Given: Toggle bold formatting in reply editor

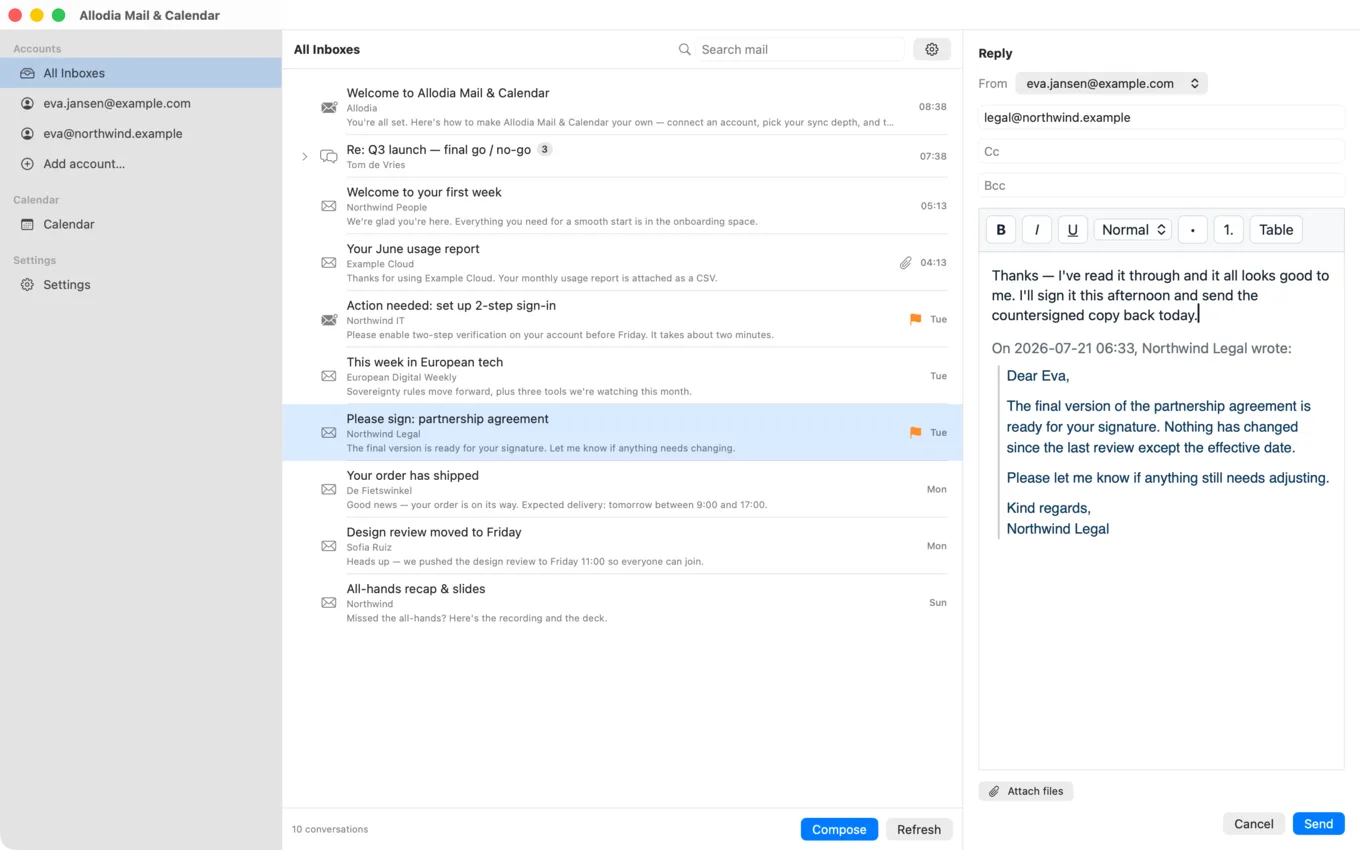Looking at the screenshot, I should [1001, 230].
